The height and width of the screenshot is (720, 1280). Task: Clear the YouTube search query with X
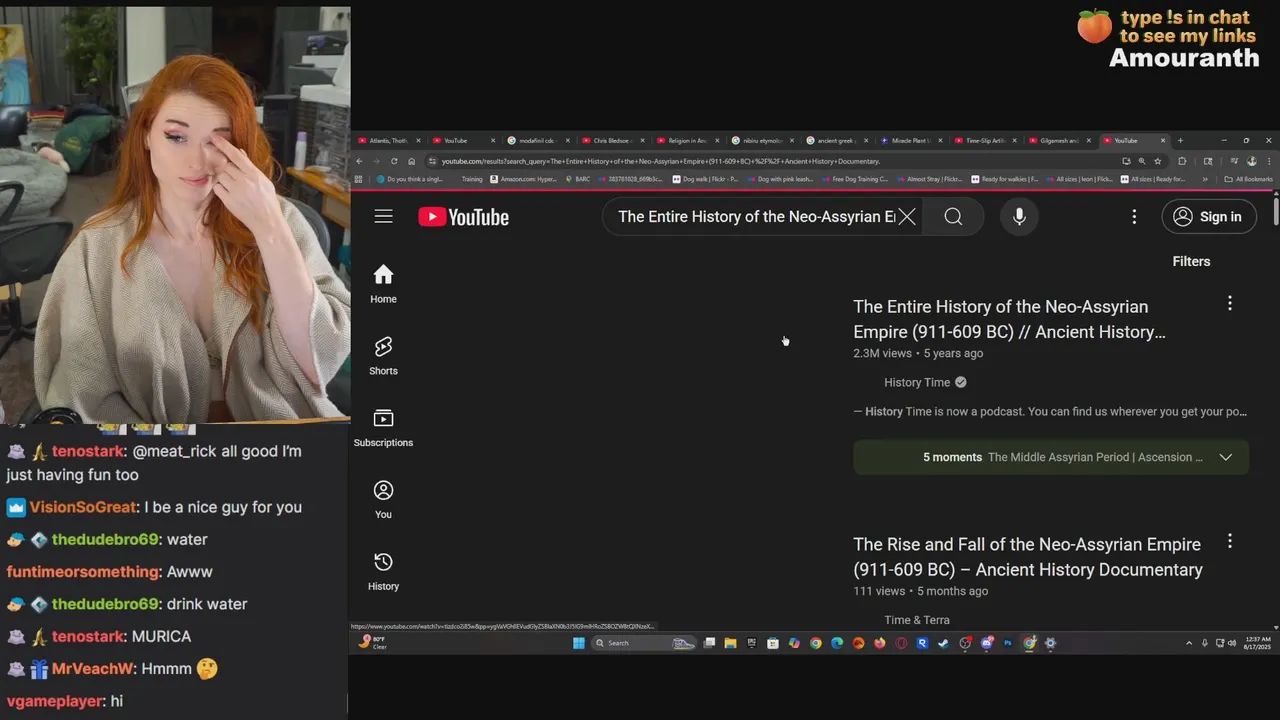[906, 217]
